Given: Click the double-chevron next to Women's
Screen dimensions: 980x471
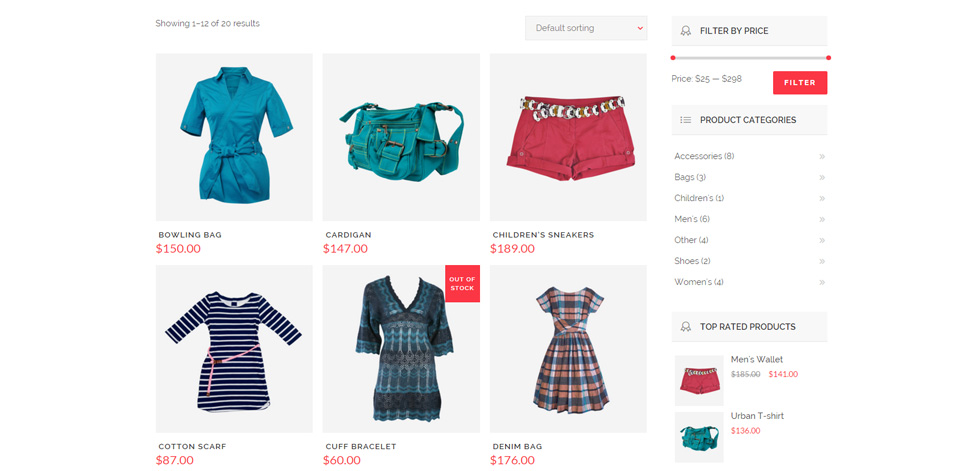Looking at the screenshot, I should pos(822,282).
